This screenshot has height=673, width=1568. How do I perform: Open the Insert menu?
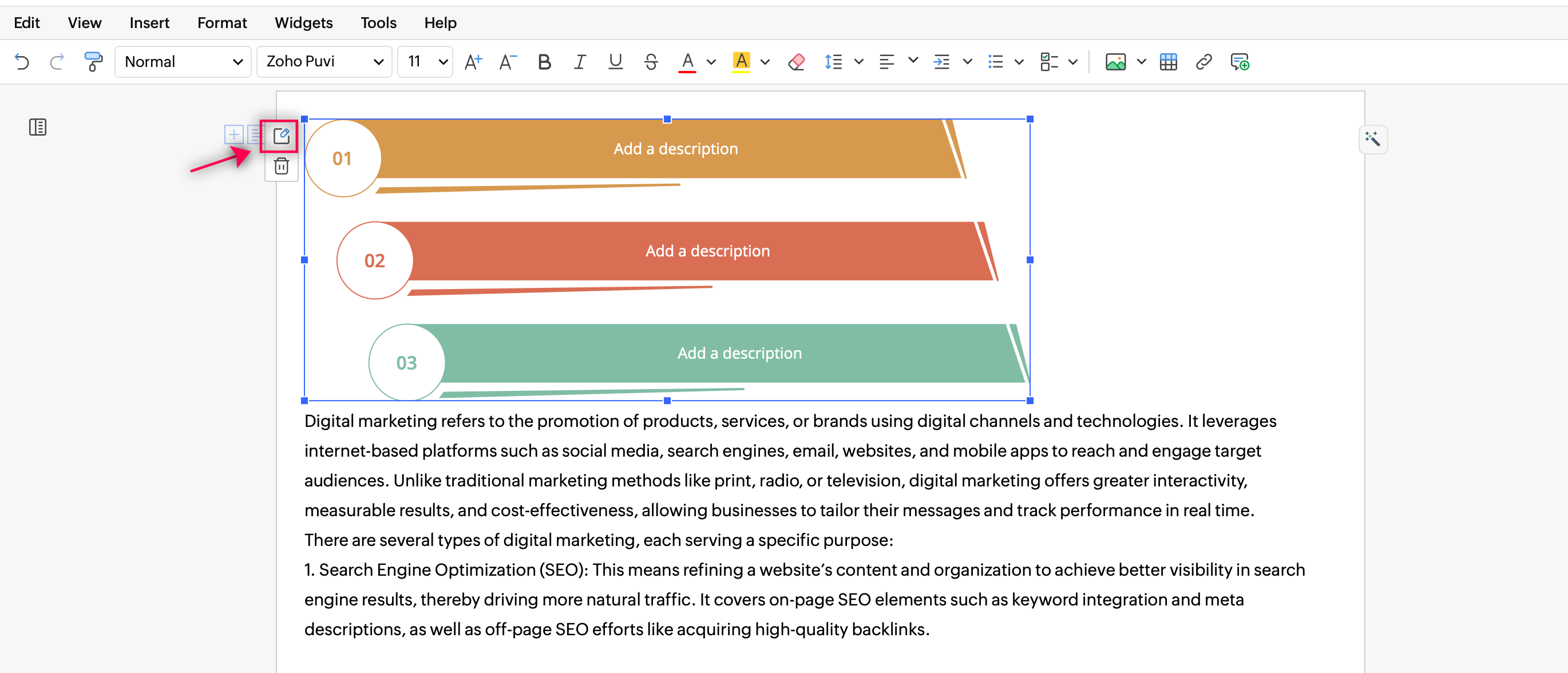pos(149,22)
